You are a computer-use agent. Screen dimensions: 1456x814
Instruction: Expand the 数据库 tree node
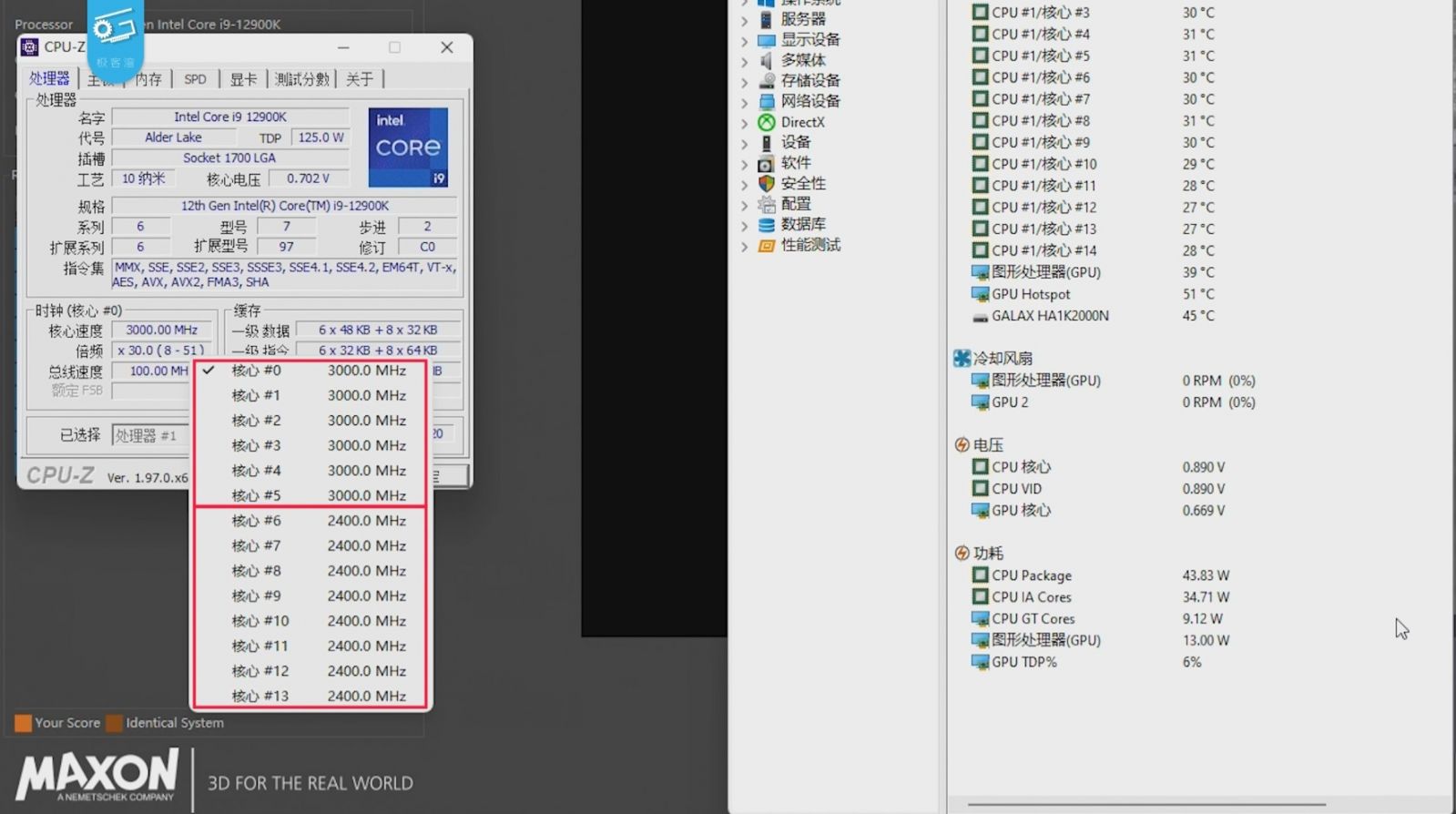pyautogui.click(x=745, y=225)
